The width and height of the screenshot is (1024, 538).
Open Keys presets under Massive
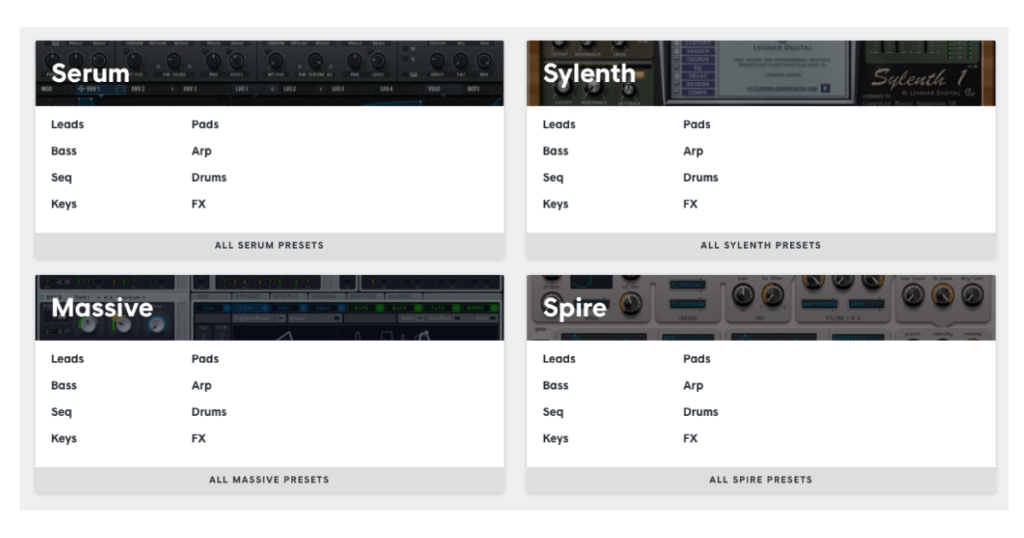click(64, 439)
